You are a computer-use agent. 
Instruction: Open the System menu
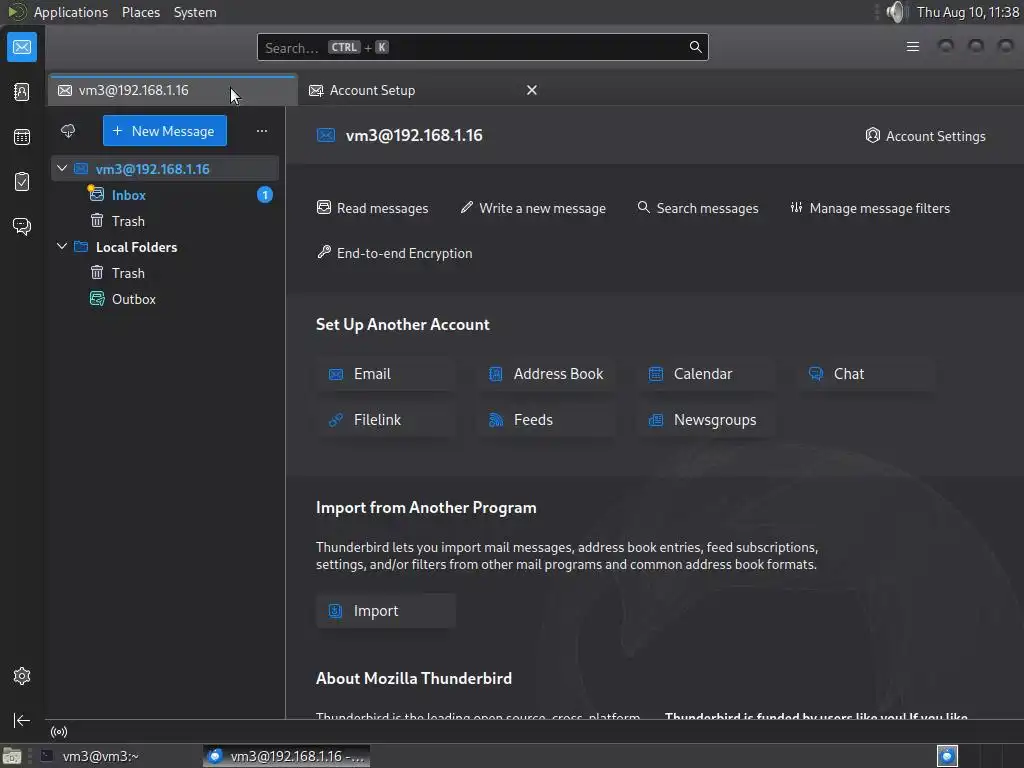[x=195, y=12]
